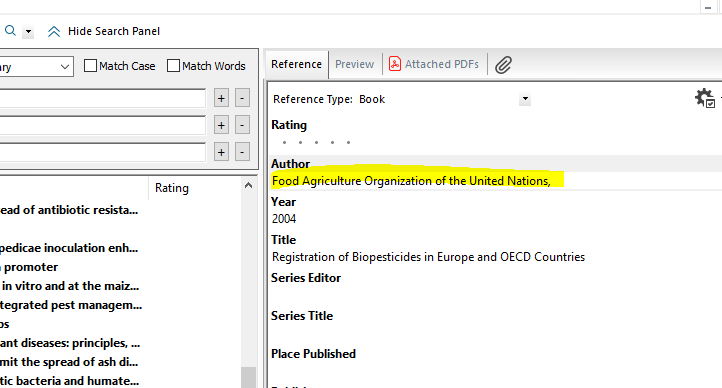Hide the Search Panel via text button
Viewport: 722px width, 388px height.
pyautogui.click(x=114, y=31)
